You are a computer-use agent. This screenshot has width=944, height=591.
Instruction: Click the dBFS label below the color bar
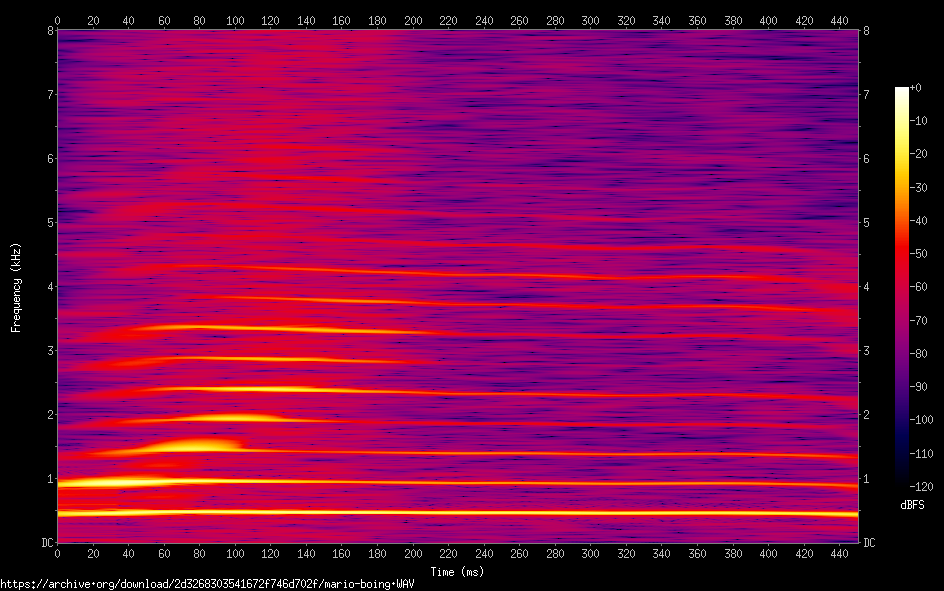click(x=911, y=505)
